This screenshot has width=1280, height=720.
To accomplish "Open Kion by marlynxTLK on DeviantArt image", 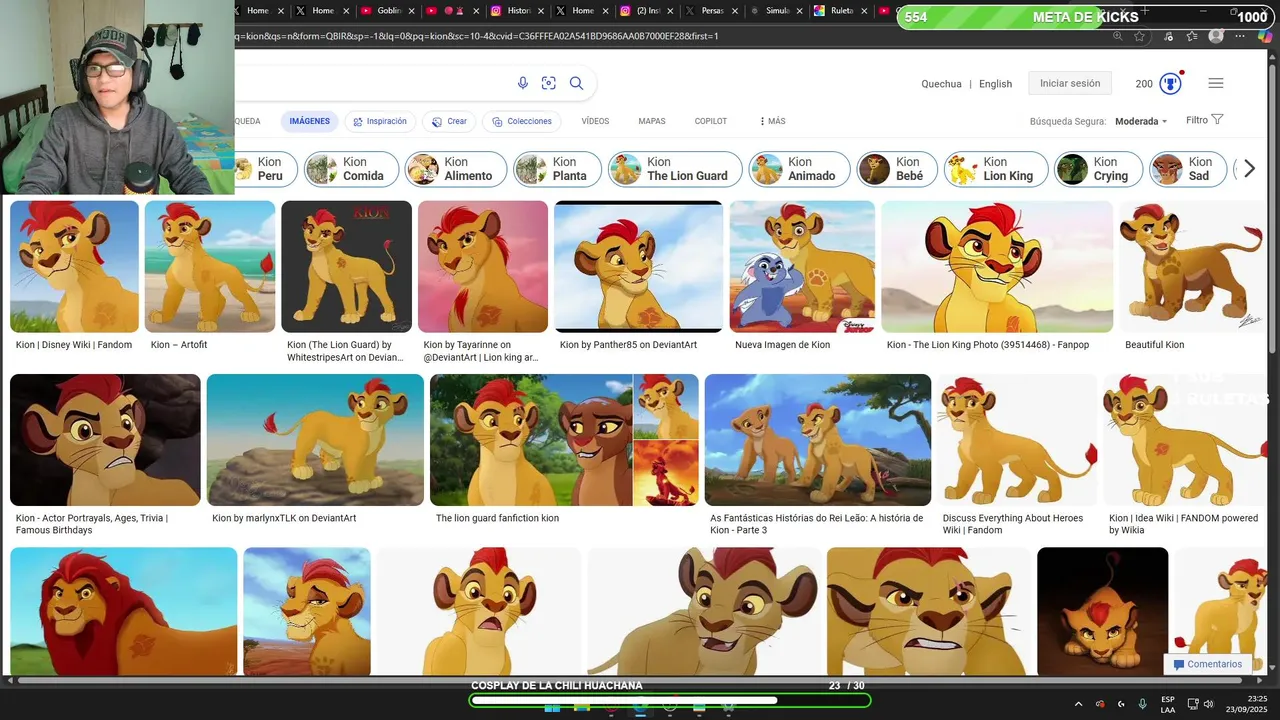I will [315, 440].
